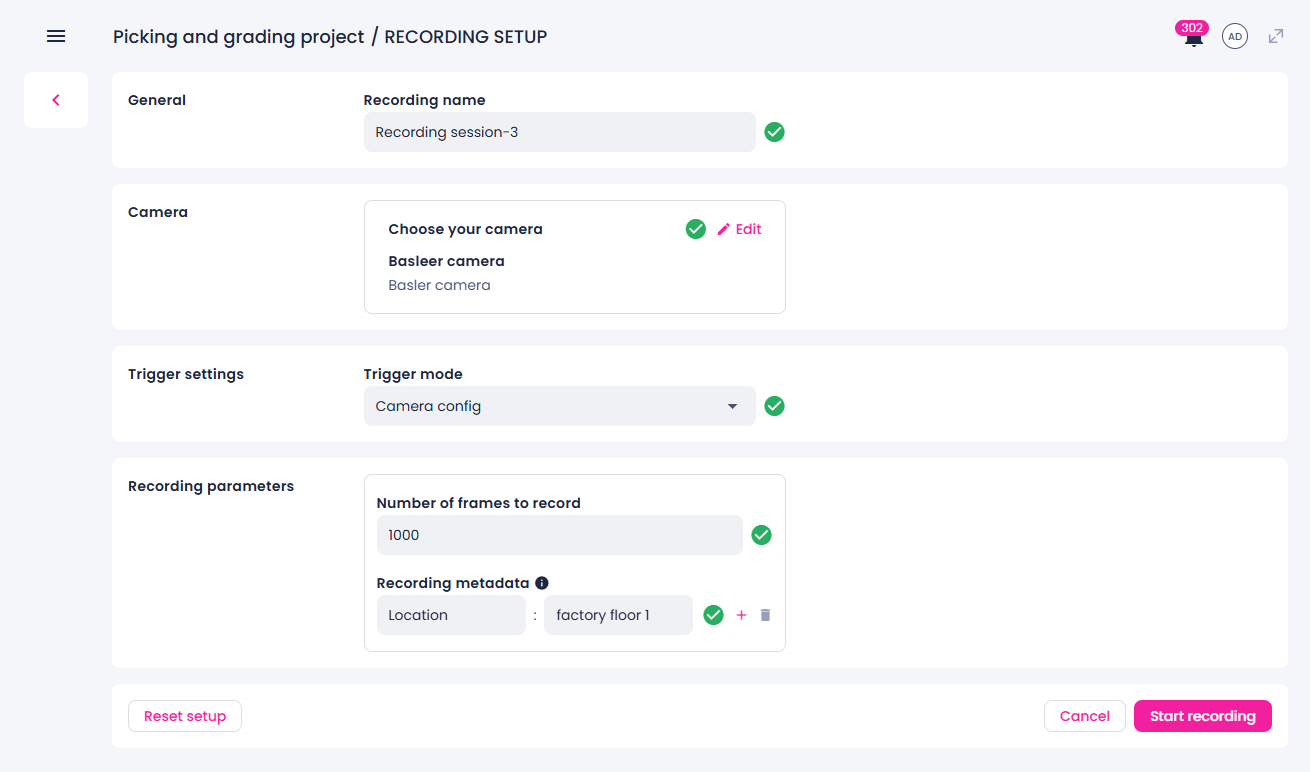Click the Number of frames to record label
Viewport: 1310px width, 772px height.
click(x=479, y=503)
